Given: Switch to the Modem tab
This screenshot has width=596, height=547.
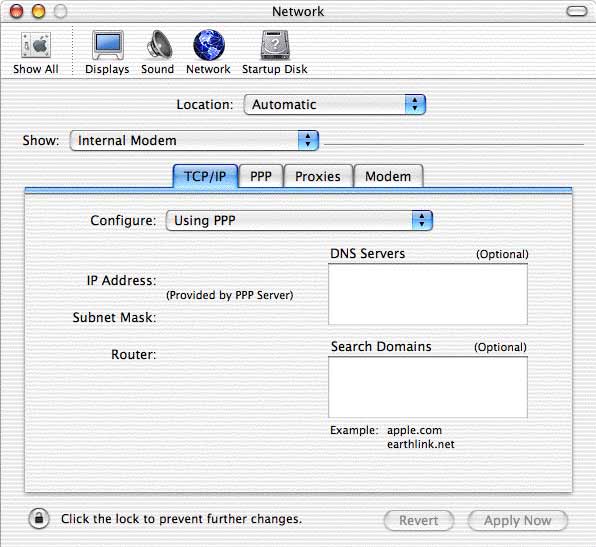Looking at the screenshot, I should [388, 176].
